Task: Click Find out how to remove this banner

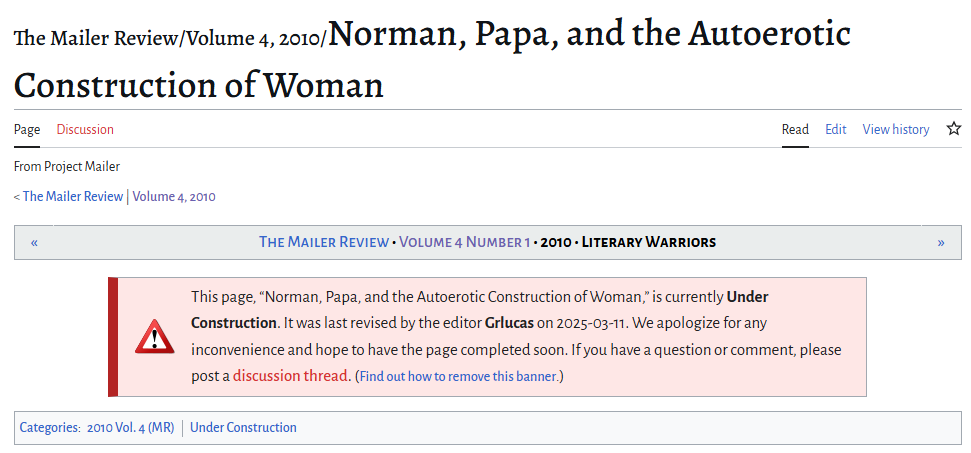Action: pyautogui.click(x=458, y=376)
